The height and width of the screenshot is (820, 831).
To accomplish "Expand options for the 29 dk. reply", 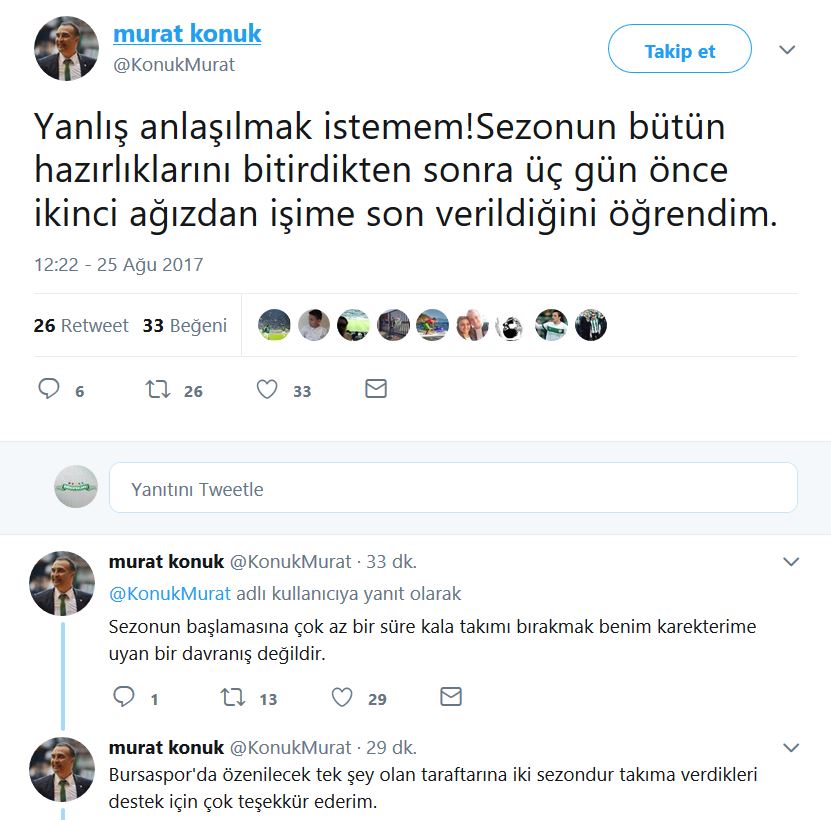I will [x=791, y=748].
